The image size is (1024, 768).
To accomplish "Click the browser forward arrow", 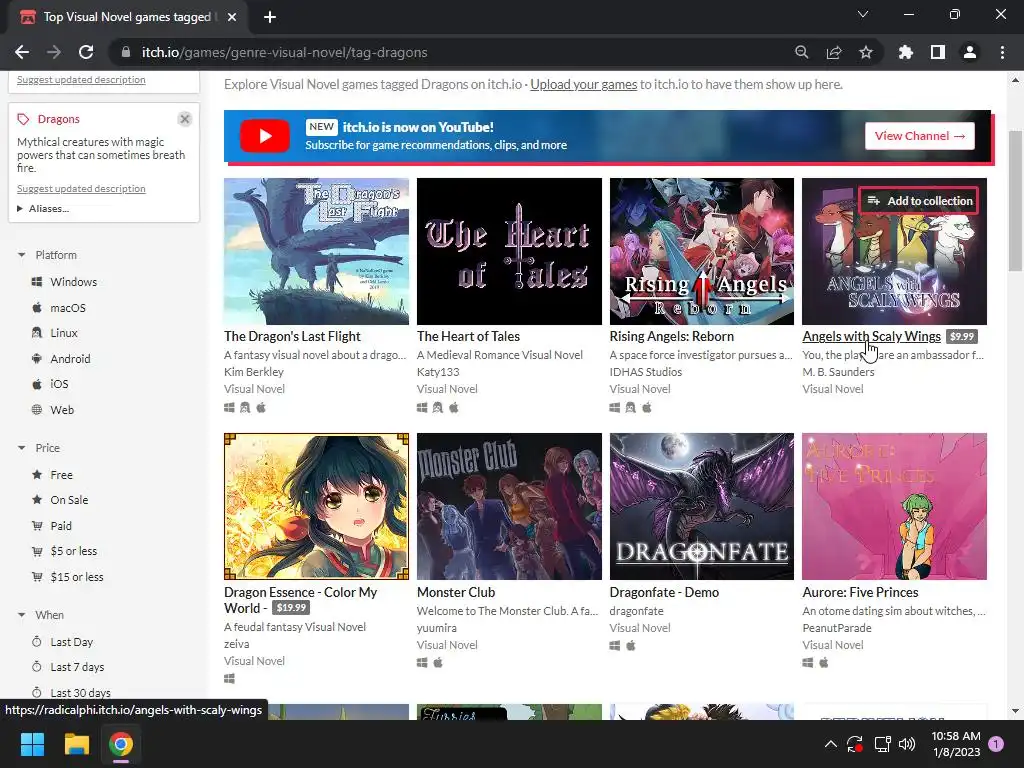I will pos(54,52).
